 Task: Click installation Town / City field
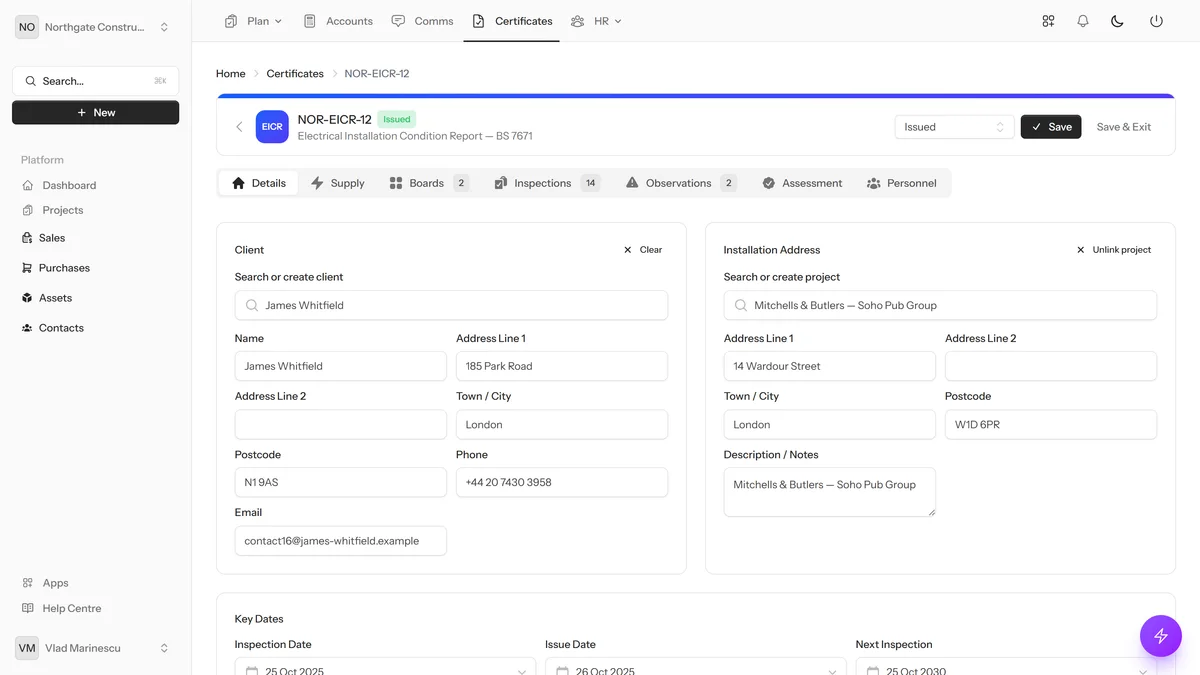(830, 424)
